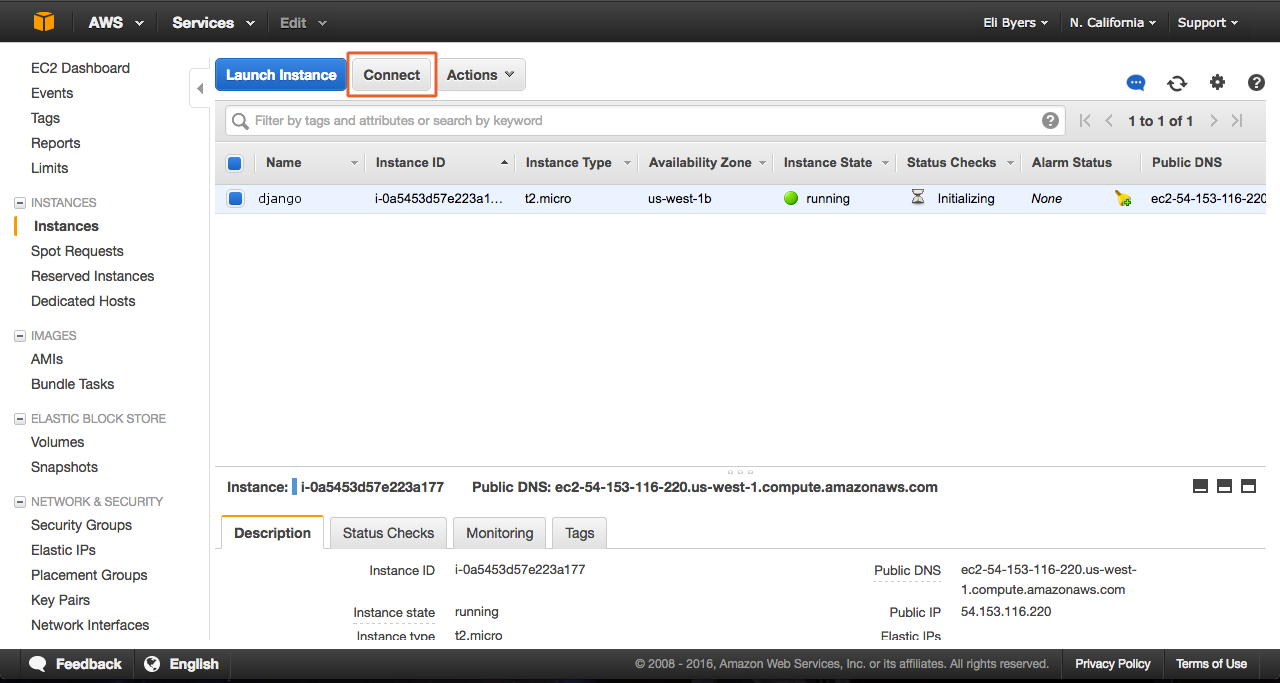Open the Services menu
Viewport: 1280px width, 683px height.
[x=212, y=21]
